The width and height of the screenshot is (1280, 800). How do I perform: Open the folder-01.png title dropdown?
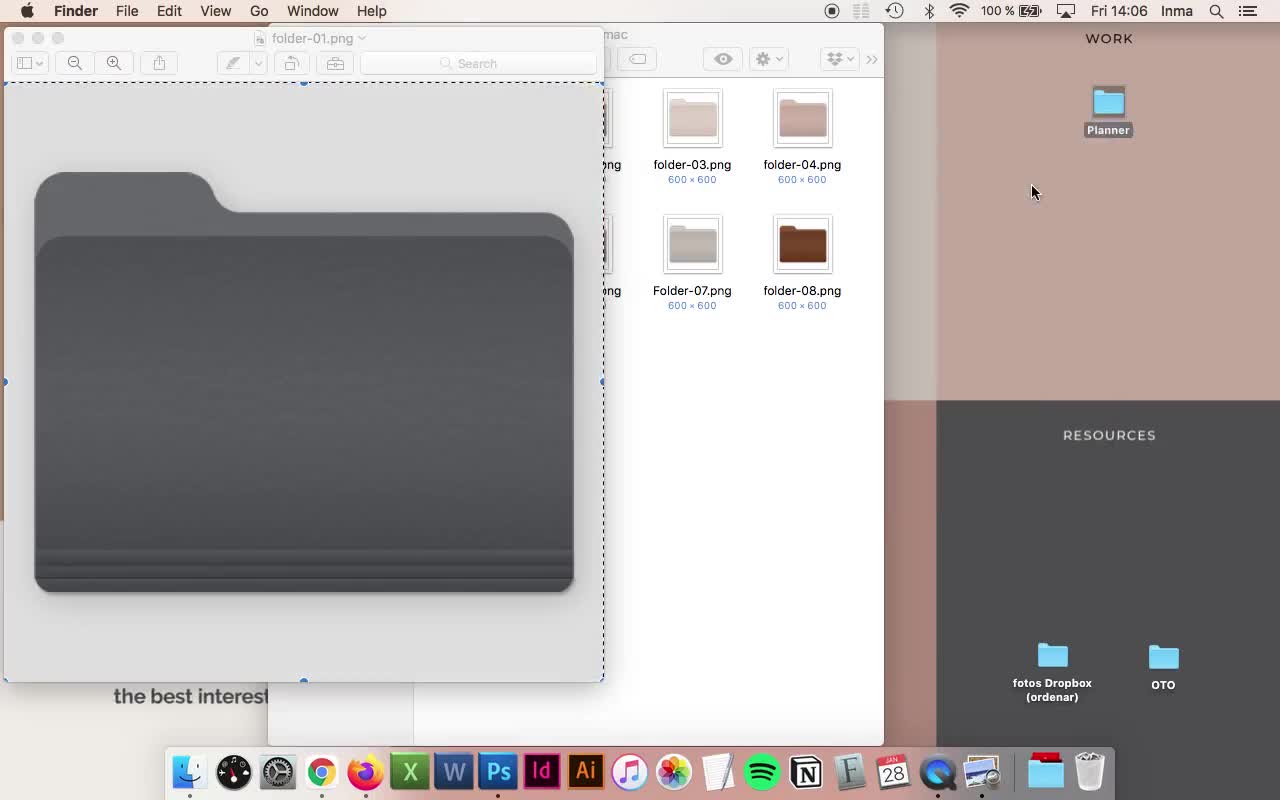[362, 38]
